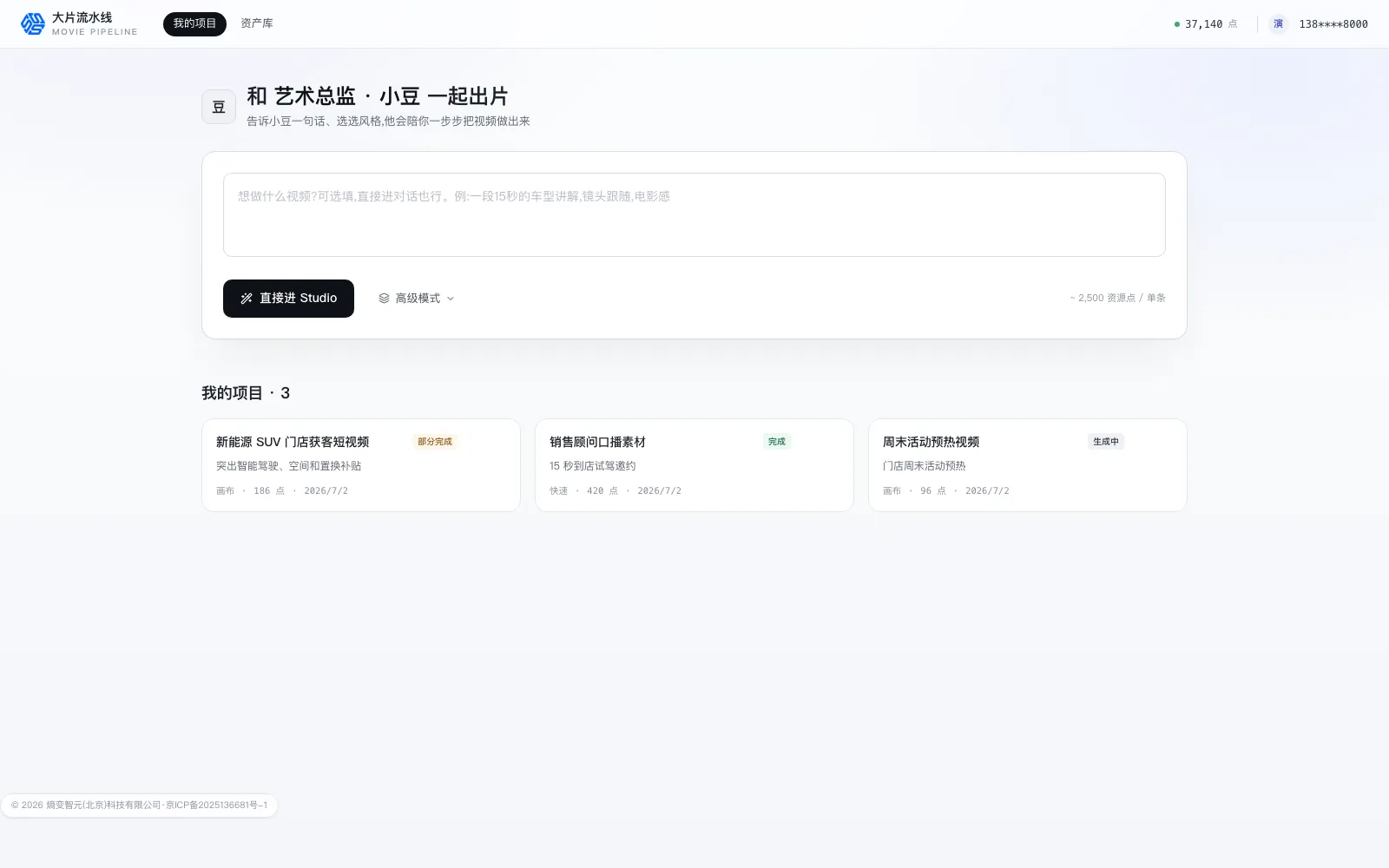Click the video idea text input box
1389x868 pixels.
694,214
